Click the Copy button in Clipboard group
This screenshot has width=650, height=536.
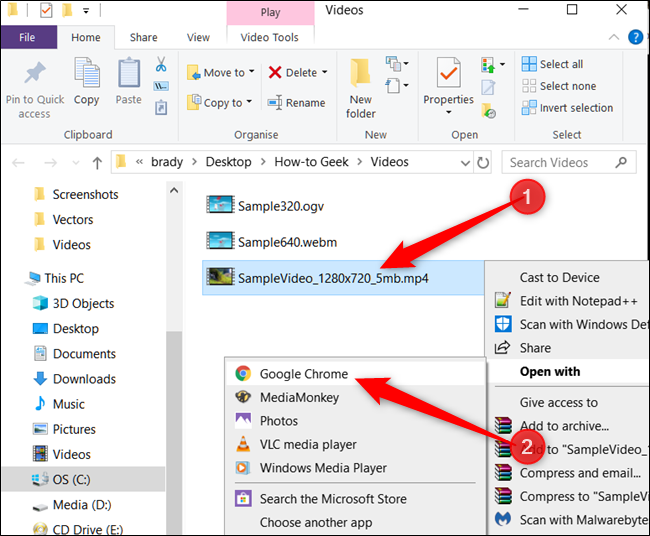pos(87,82)
